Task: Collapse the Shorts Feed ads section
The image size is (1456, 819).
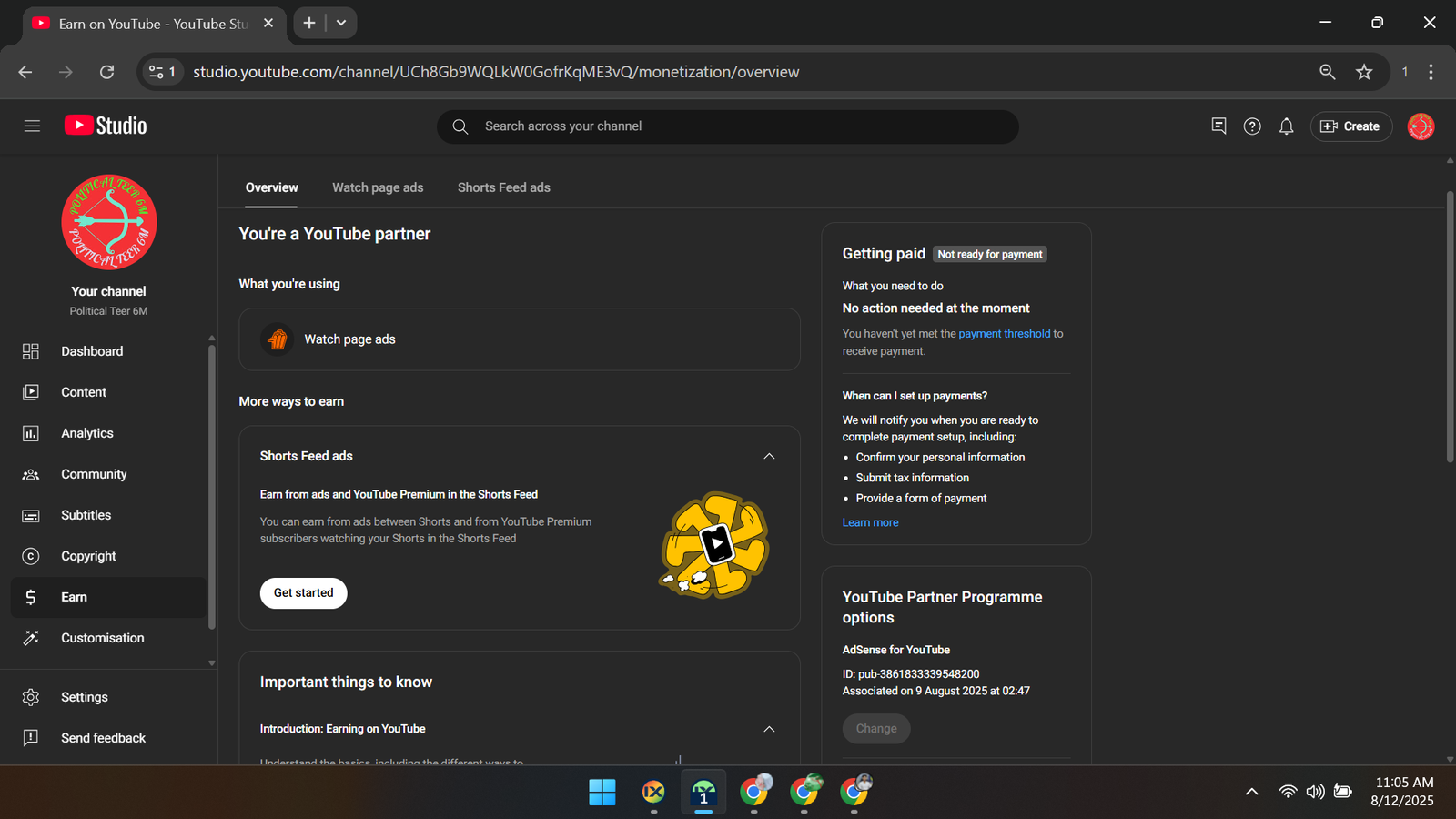Action: click(x=769, y=456)
